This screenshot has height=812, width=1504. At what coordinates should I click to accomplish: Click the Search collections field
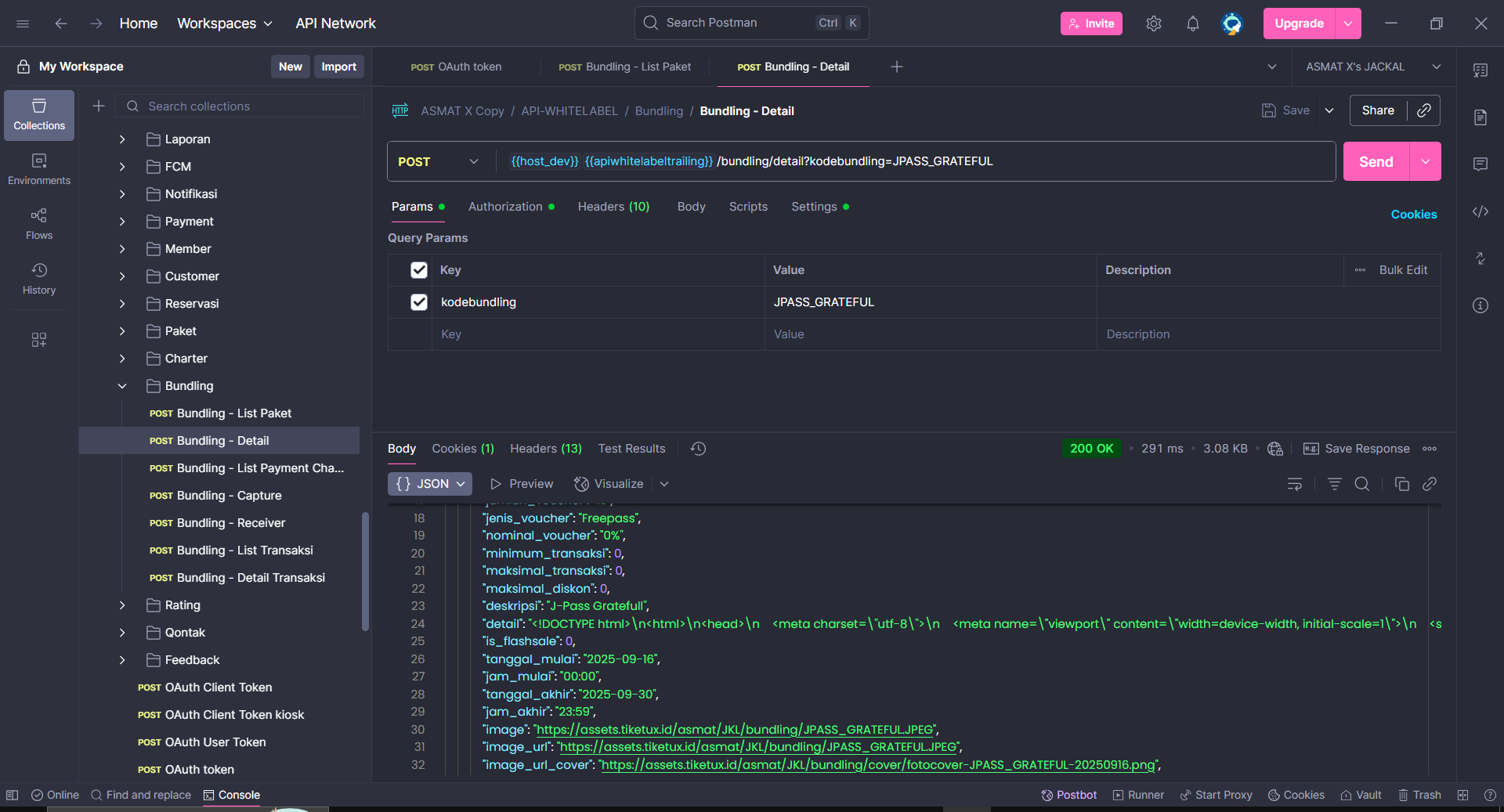[x=240, y=106]
